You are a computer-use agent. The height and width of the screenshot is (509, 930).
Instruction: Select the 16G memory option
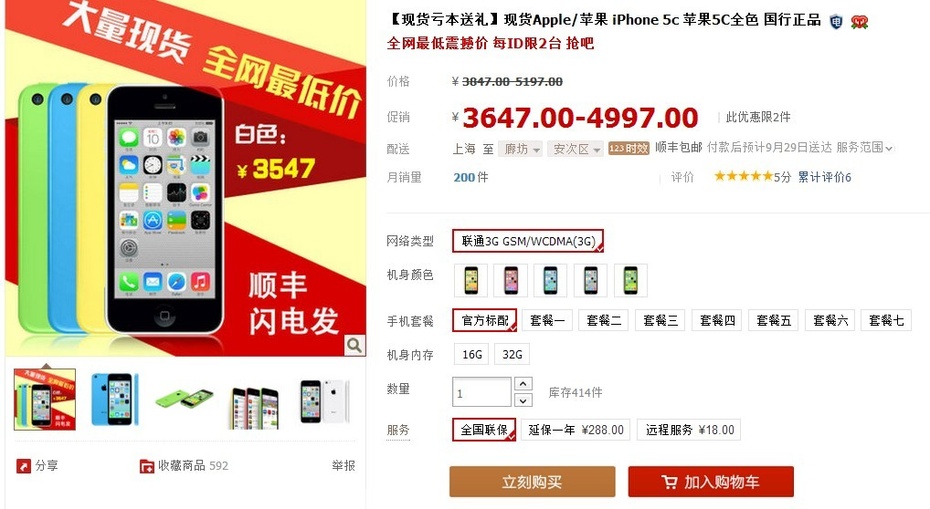[472, 355]
